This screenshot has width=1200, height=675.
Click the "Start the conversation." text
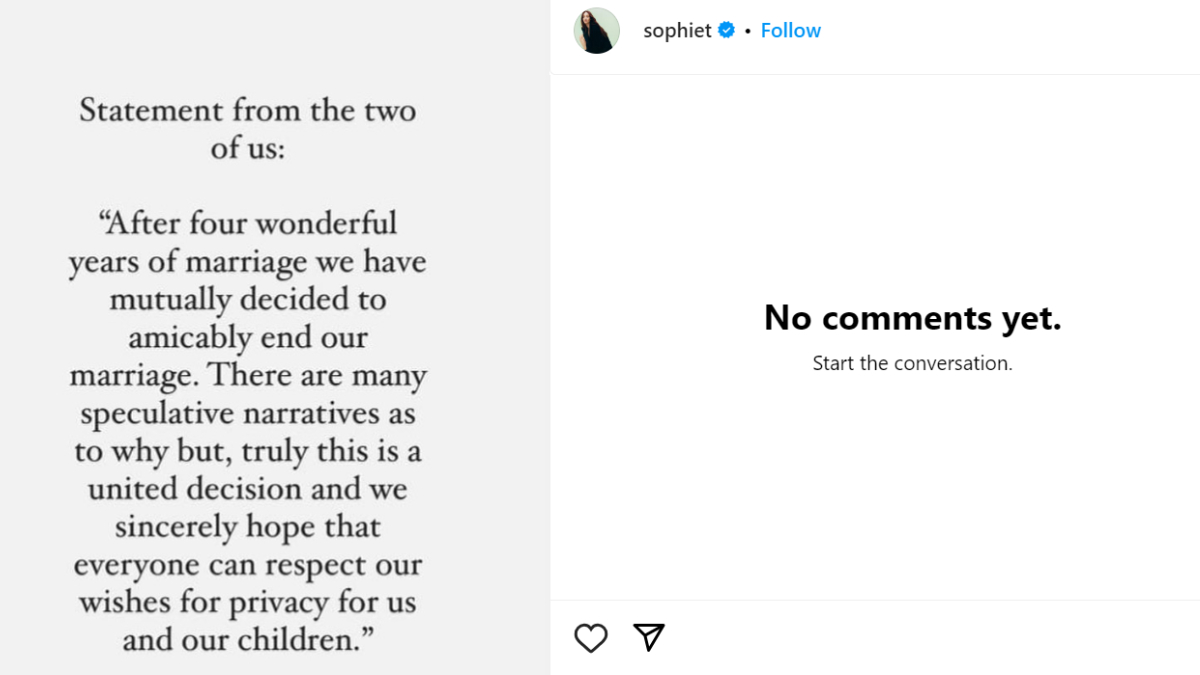point(912,363)
